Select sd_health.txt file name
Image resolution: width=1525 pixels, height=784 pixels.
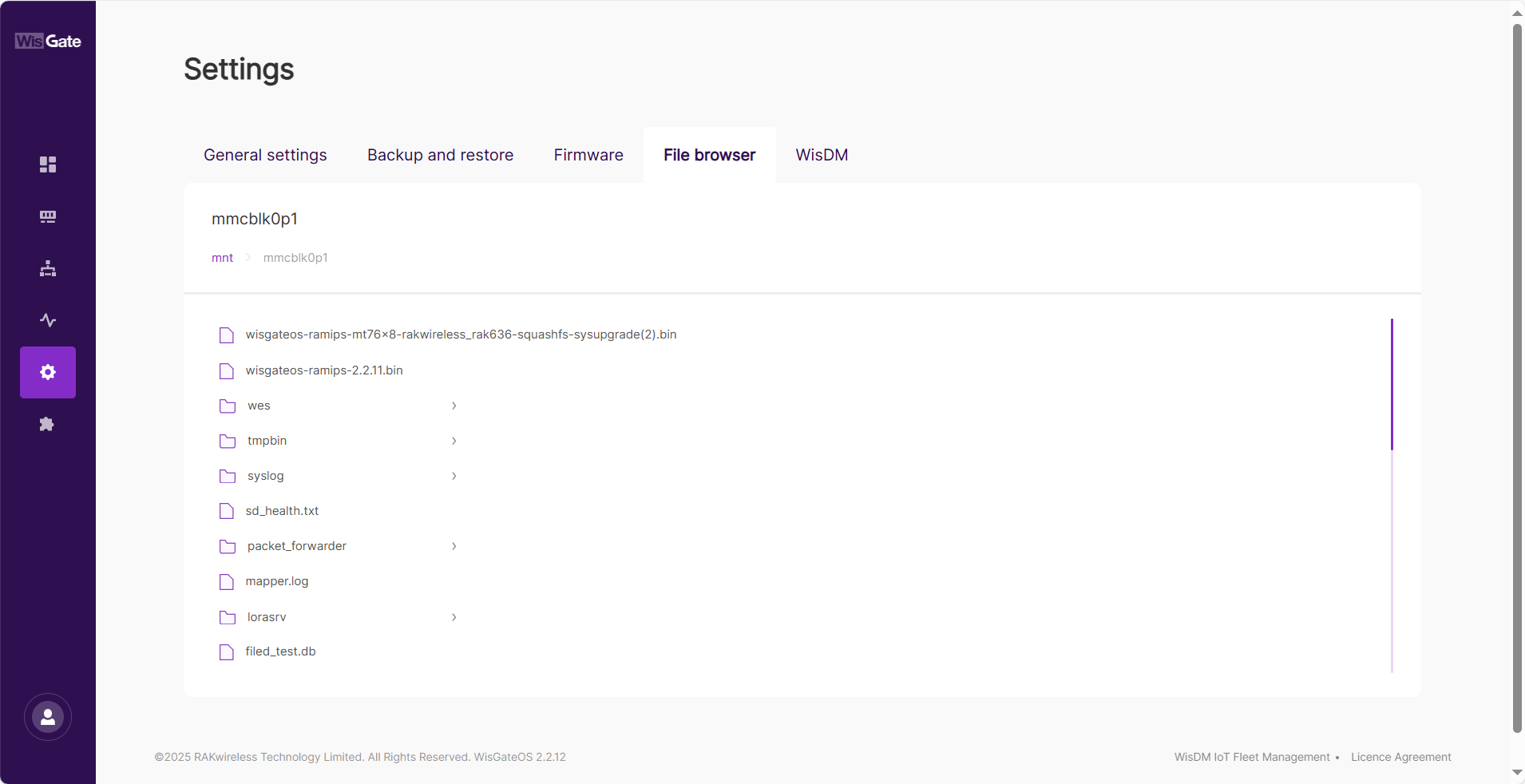tap(282, 511)
